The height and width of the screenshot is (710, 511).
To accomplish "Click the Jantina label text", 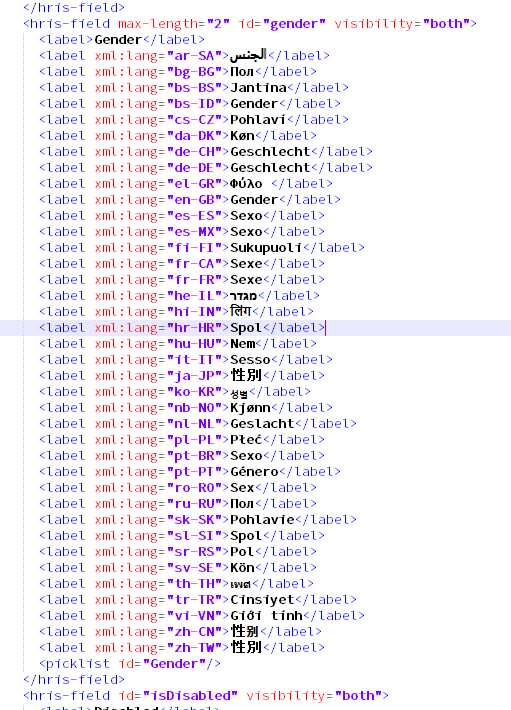I will click(x=258, y=88).
